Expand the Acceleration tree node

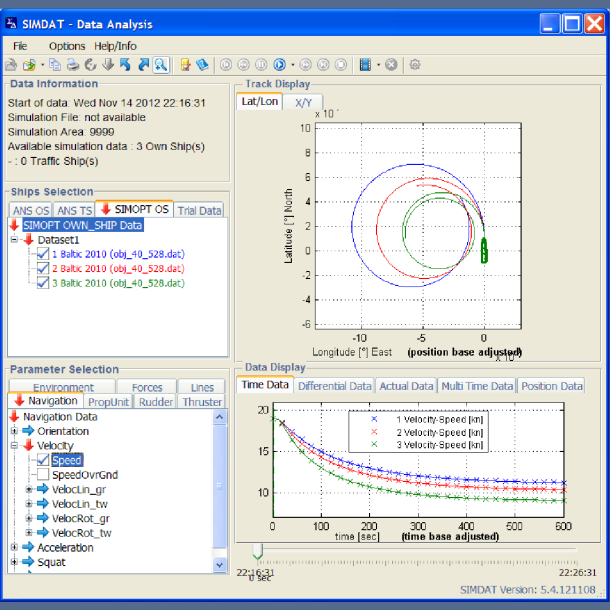[x=14, y=548]
